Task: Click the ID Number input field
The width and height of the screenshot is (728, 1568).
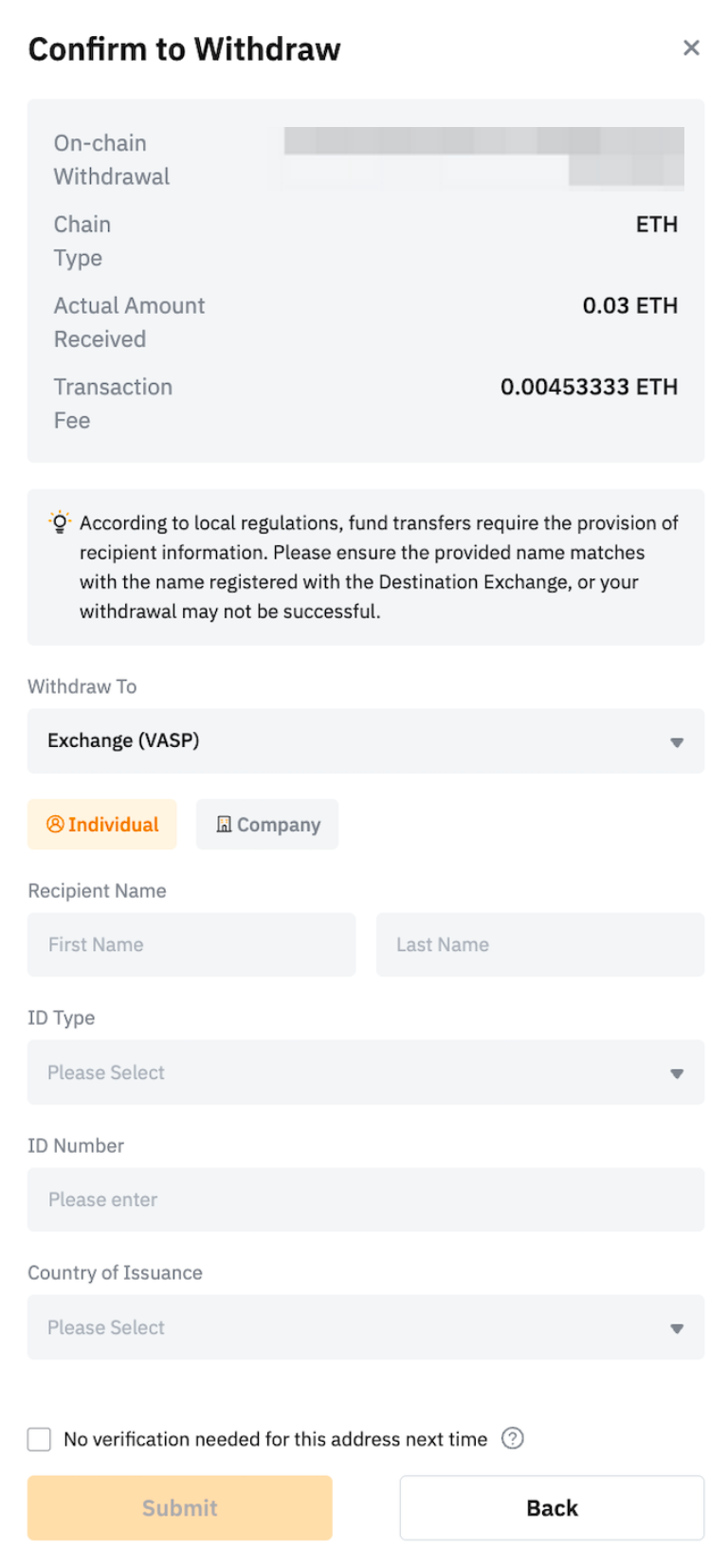Action: click(365, 1199)
